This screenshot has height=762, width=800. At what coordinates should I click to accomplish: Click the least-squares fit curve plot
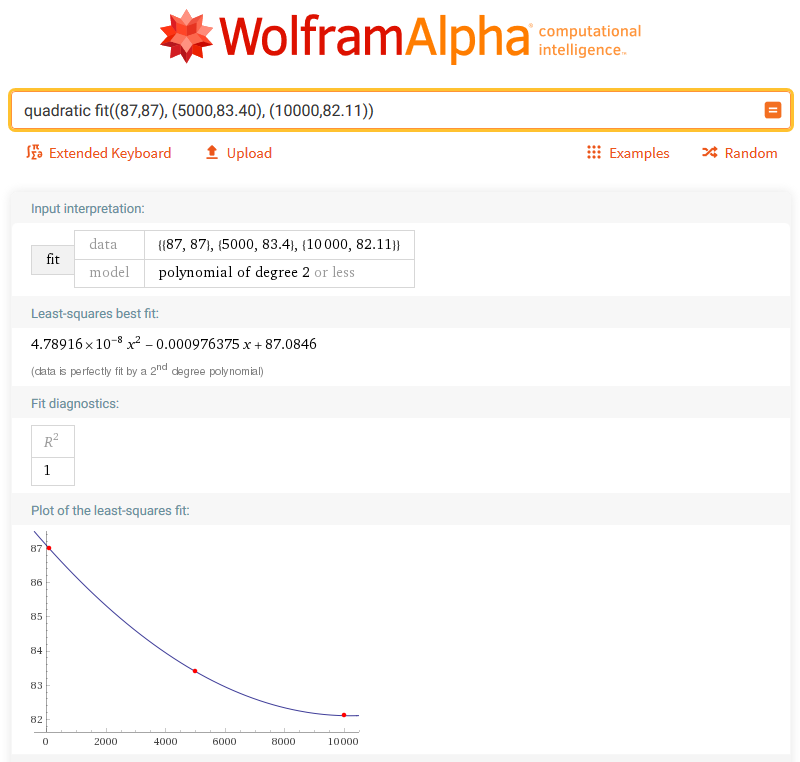(x=195, y=639)
